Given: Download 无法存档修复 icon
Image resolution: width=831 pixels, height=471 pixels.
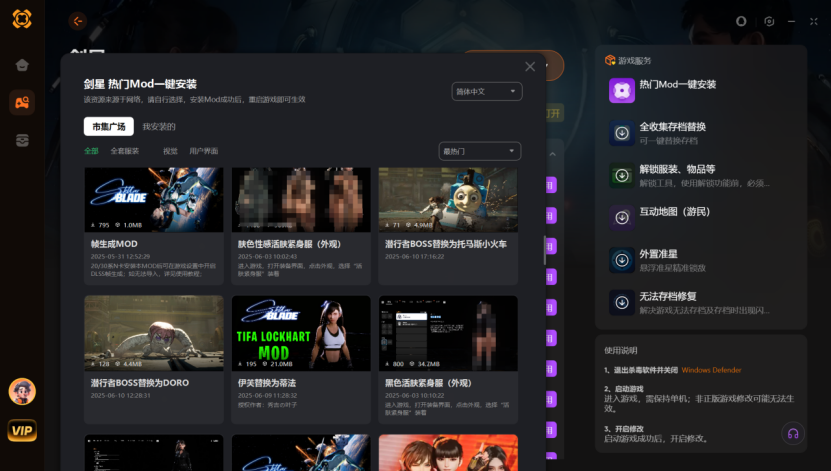Looking at the screenshot, I should click(622, 303).
